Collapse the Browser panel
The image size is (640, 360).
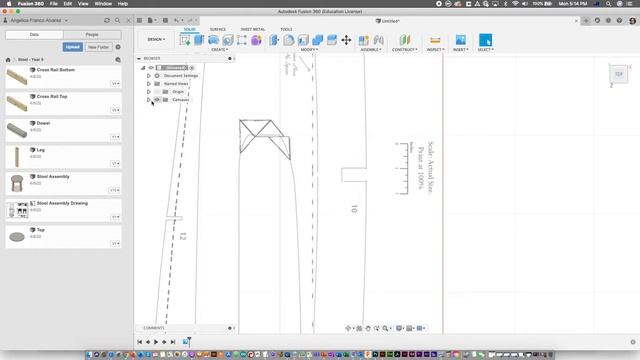coord(139,58)
